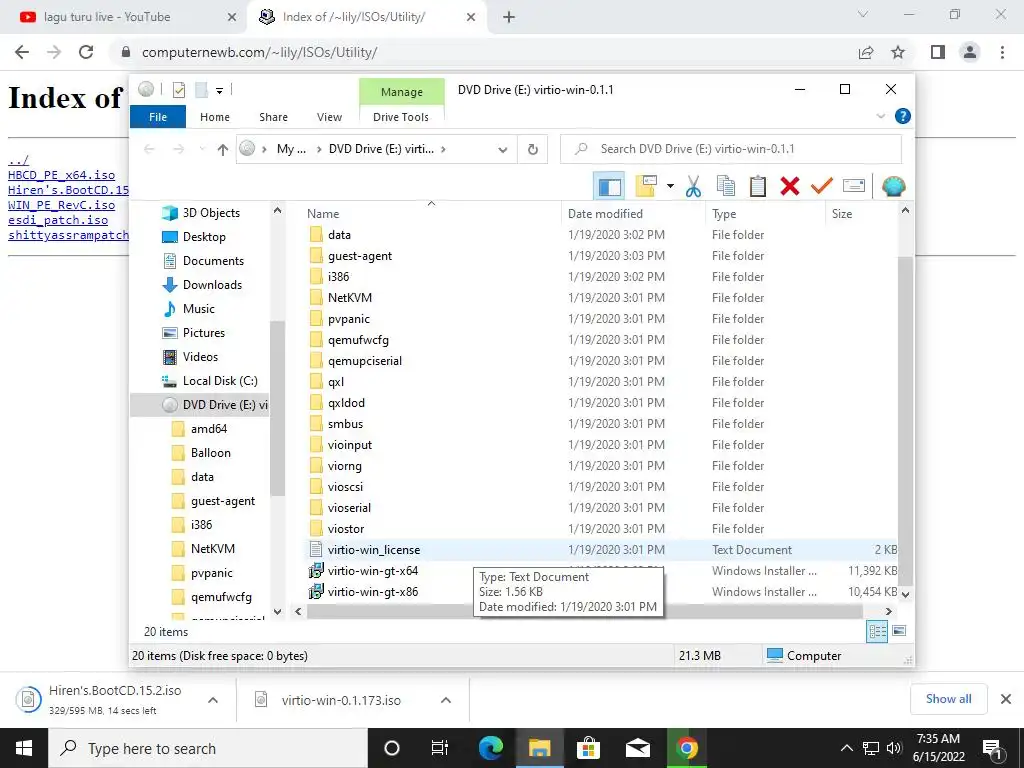Click the new folder toolbar icon
Viewport: 1024px width, 768px height.
(x=646, y=187)
